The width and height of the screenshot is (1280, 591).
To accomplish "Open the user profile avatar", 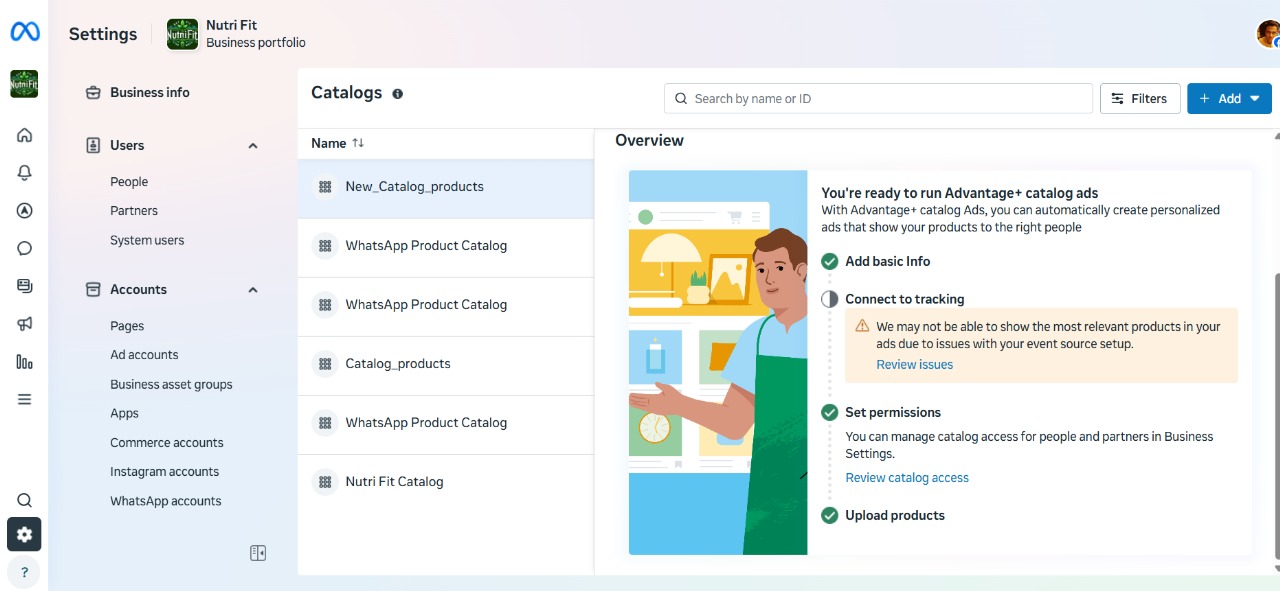I will (1268, 34).
